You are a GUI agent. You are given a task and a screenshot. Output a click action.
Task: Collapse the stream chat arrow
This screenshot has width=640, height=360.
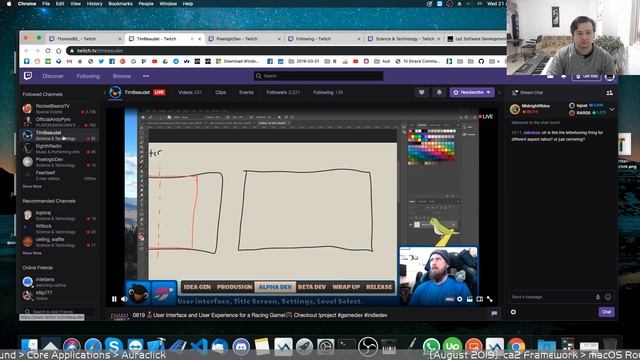coord(499,93)
